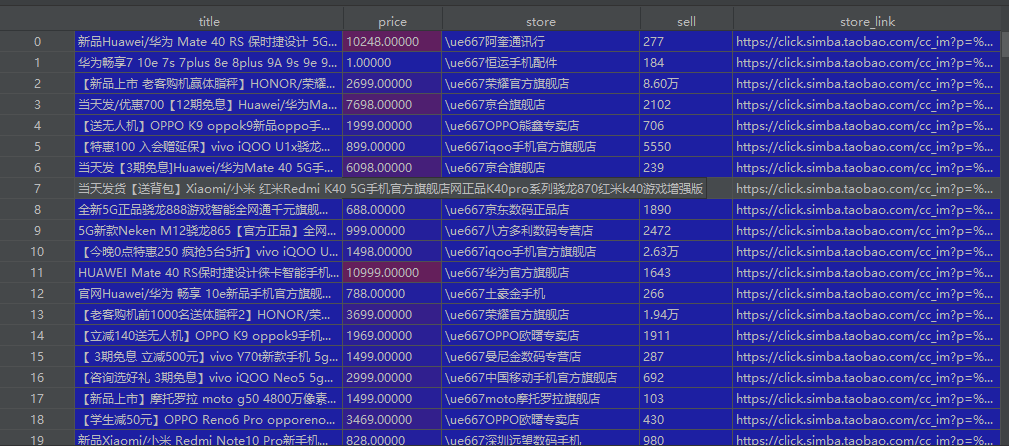Viewport: 1009px width, 446px height.
Task: Select row index 11
Action: click(37, 273)
